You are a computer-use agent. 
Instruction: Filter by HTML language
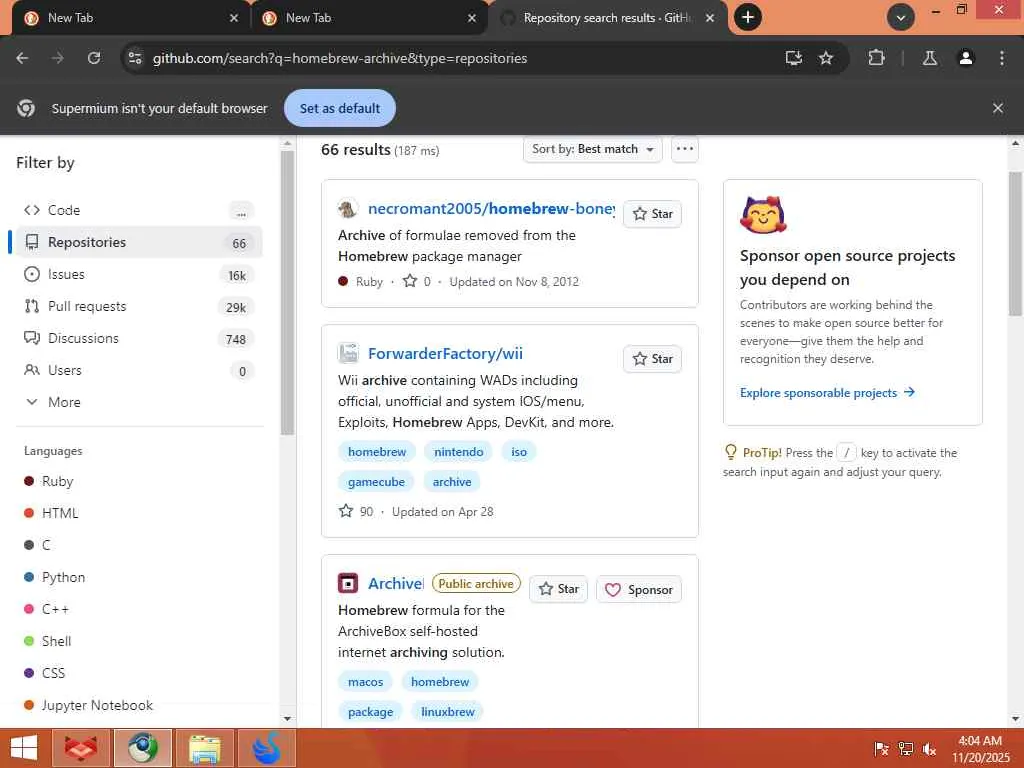click(x=51, y=513)
